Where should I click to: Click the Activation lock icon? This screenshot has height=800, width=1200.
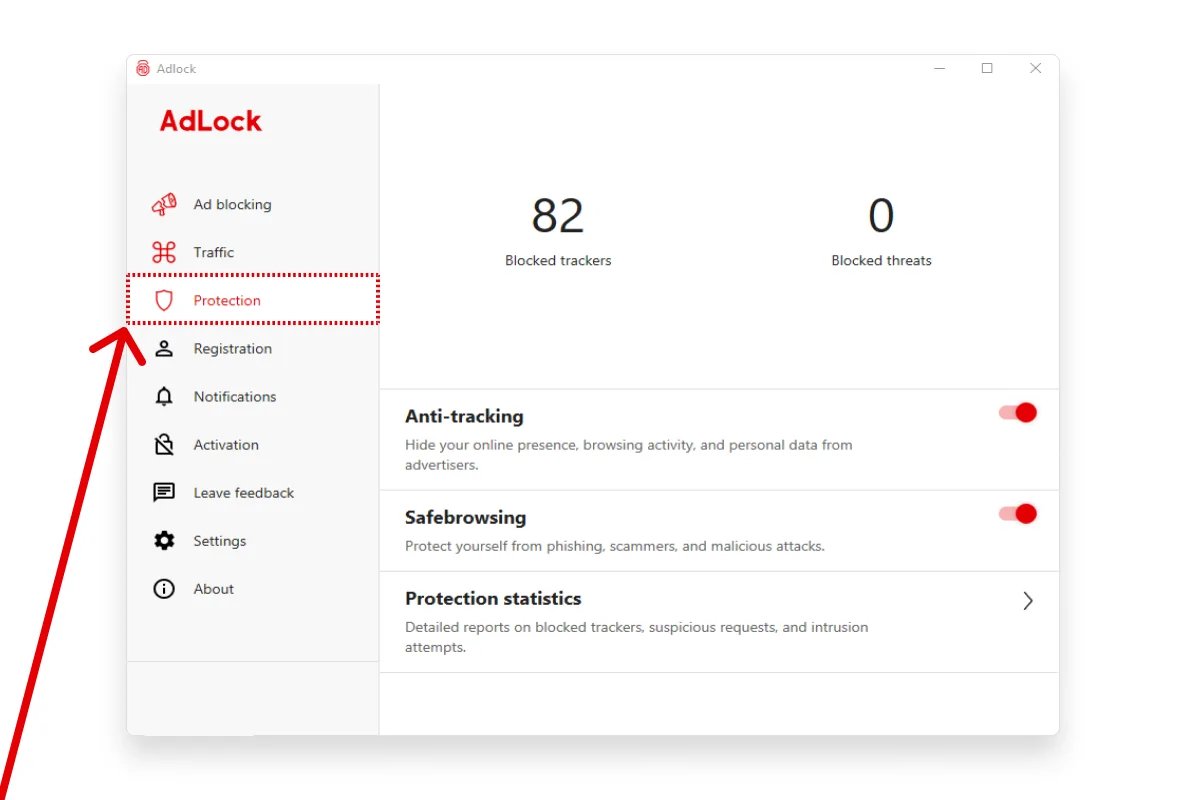click(x=164, y=444)
